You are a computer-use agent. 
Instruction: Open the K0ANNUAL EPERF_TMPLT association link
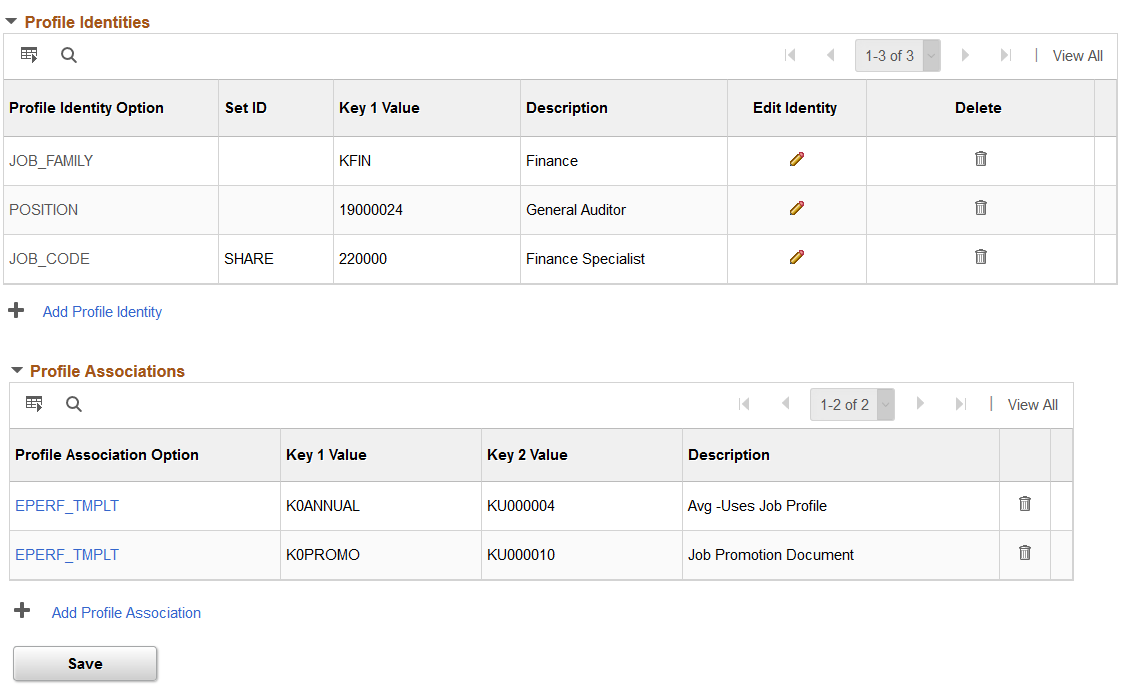coord(67,506)
